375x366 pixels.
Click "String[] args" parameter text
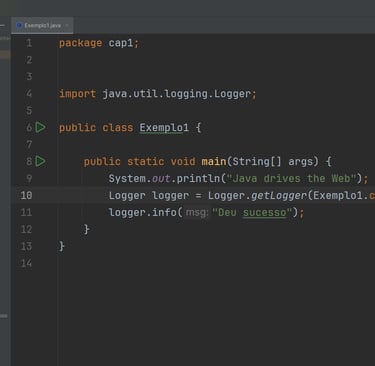point(273,162)
